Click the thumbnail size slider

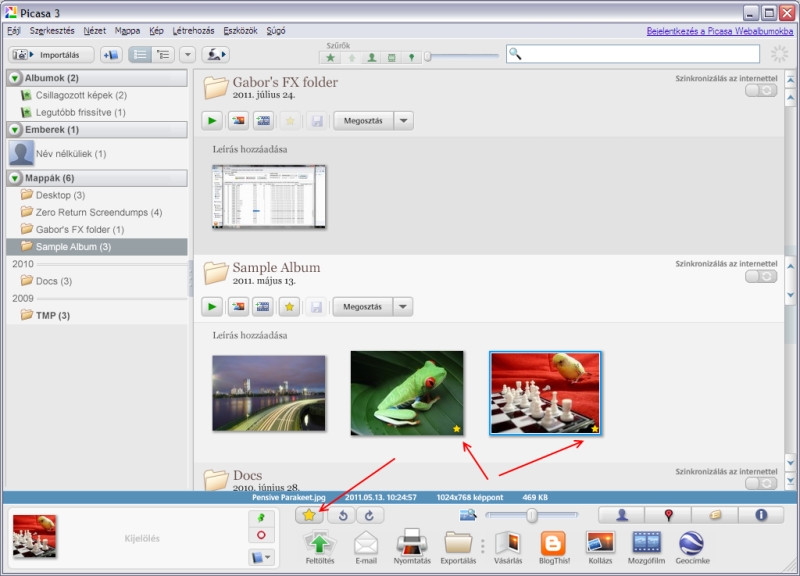point(531,515)
